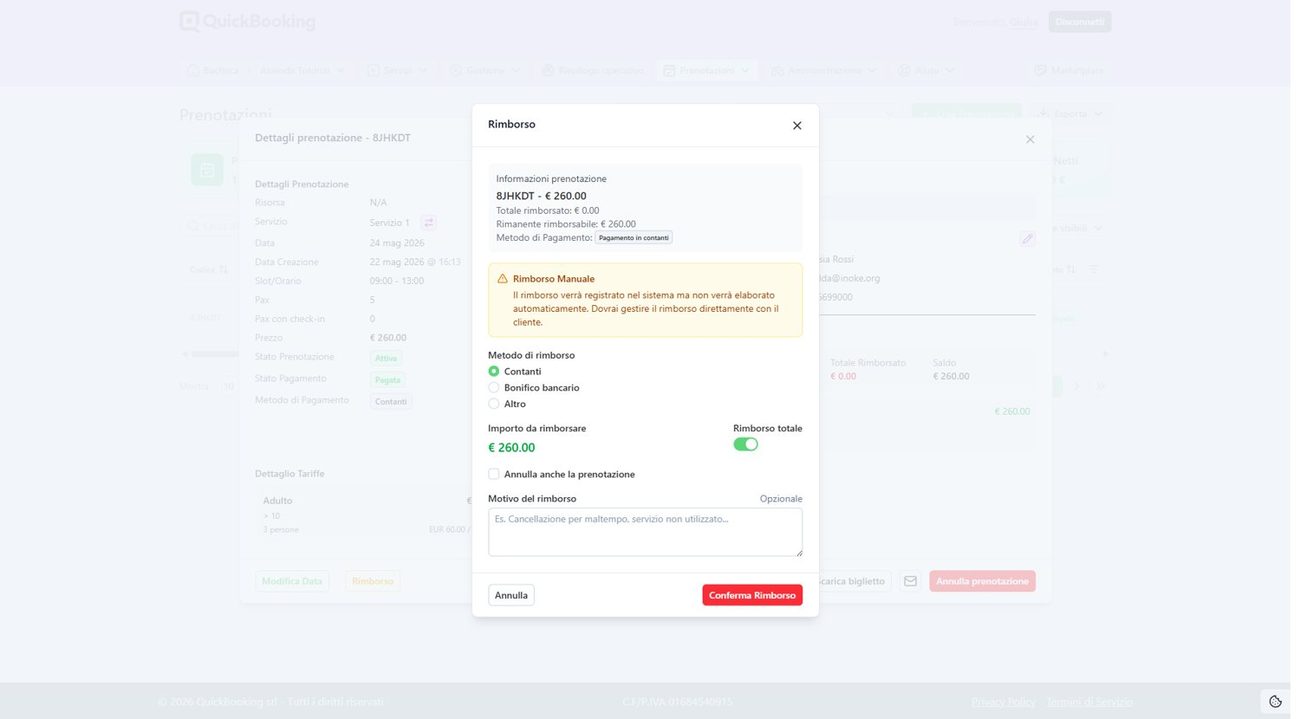Image resolution: width=1300 pixels, height=719 pixels.
Task: Click the envelope icon beside Scarica biglietto
Action: (910, 581)
